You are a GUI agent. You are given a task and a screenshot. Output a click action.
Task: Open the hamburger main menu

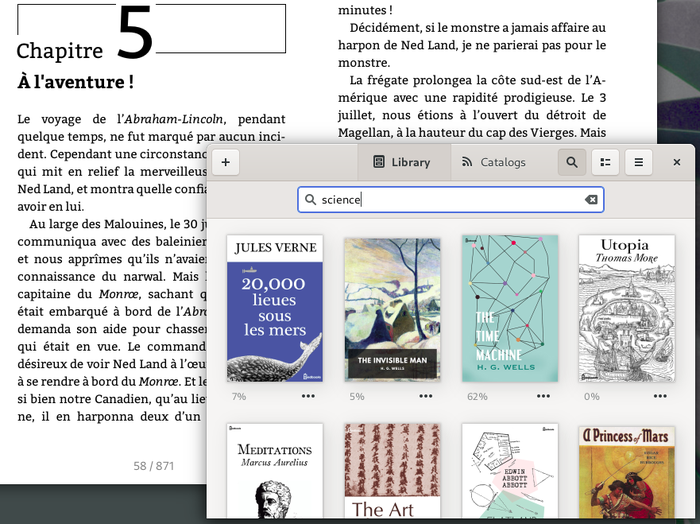[639, 162]
